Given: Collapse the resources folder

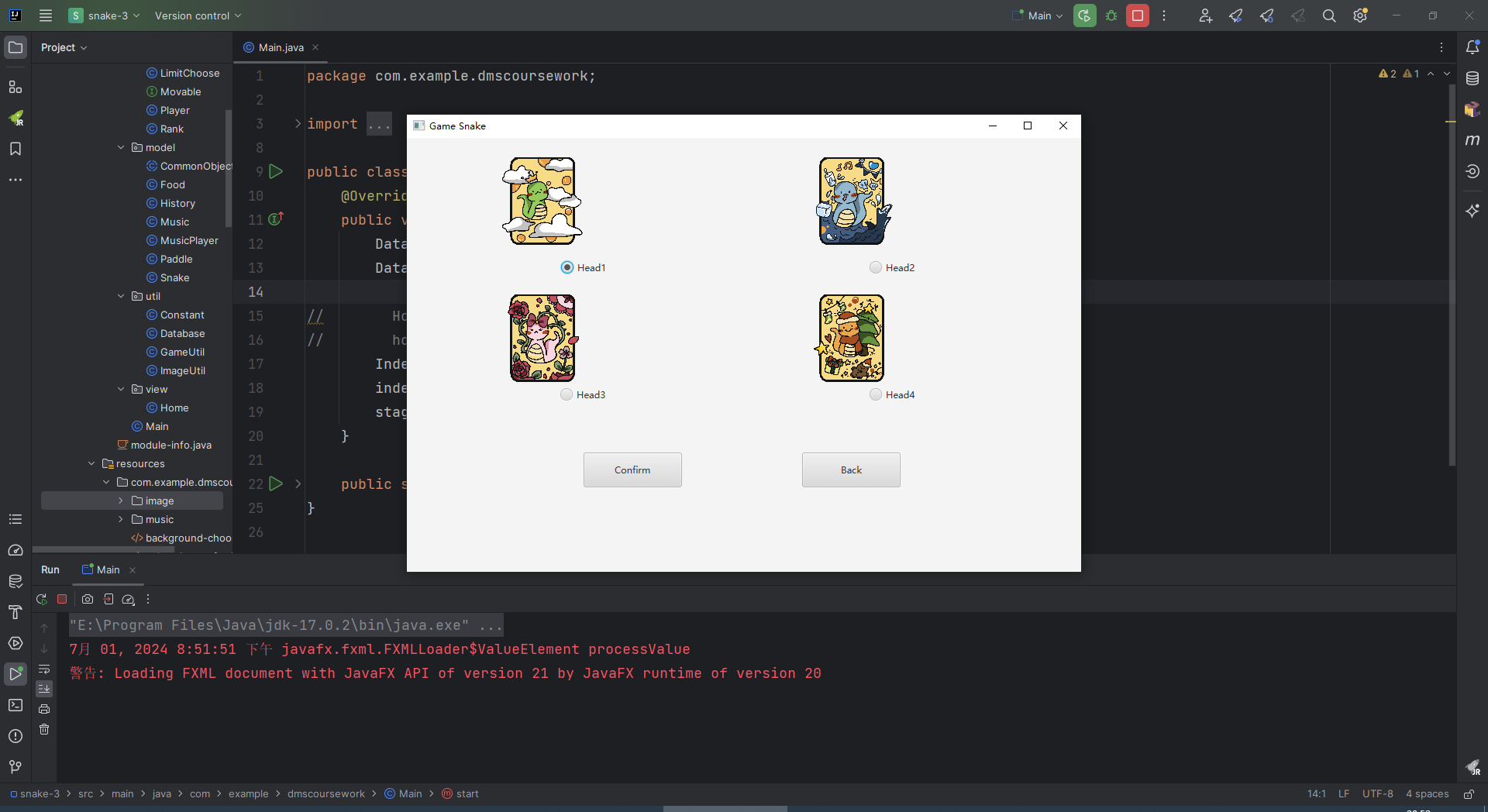Looking at the screenshot, I should pos(91,463).
